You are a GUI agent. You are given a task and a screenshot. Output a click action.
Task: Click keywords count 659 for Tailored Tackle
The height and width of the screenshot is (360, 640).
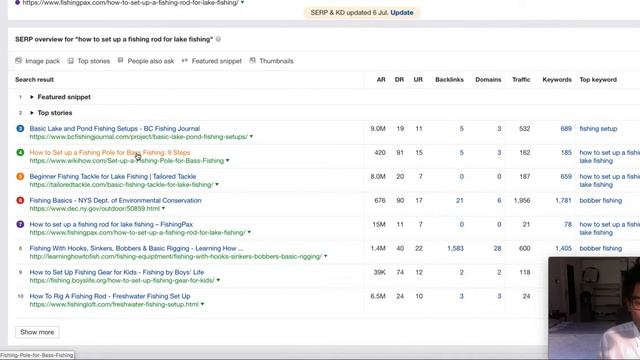coord(566,176)
